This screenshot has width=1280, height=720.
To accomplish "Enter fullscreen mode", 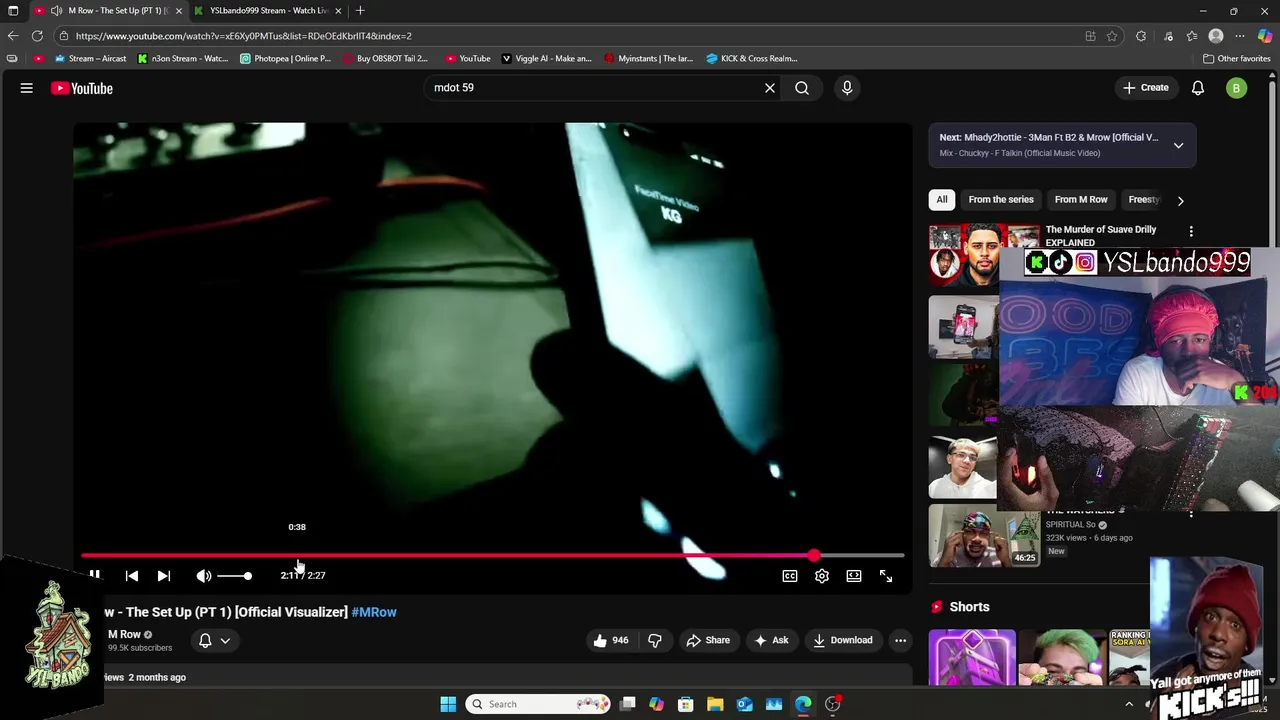I will click(886, 576).
